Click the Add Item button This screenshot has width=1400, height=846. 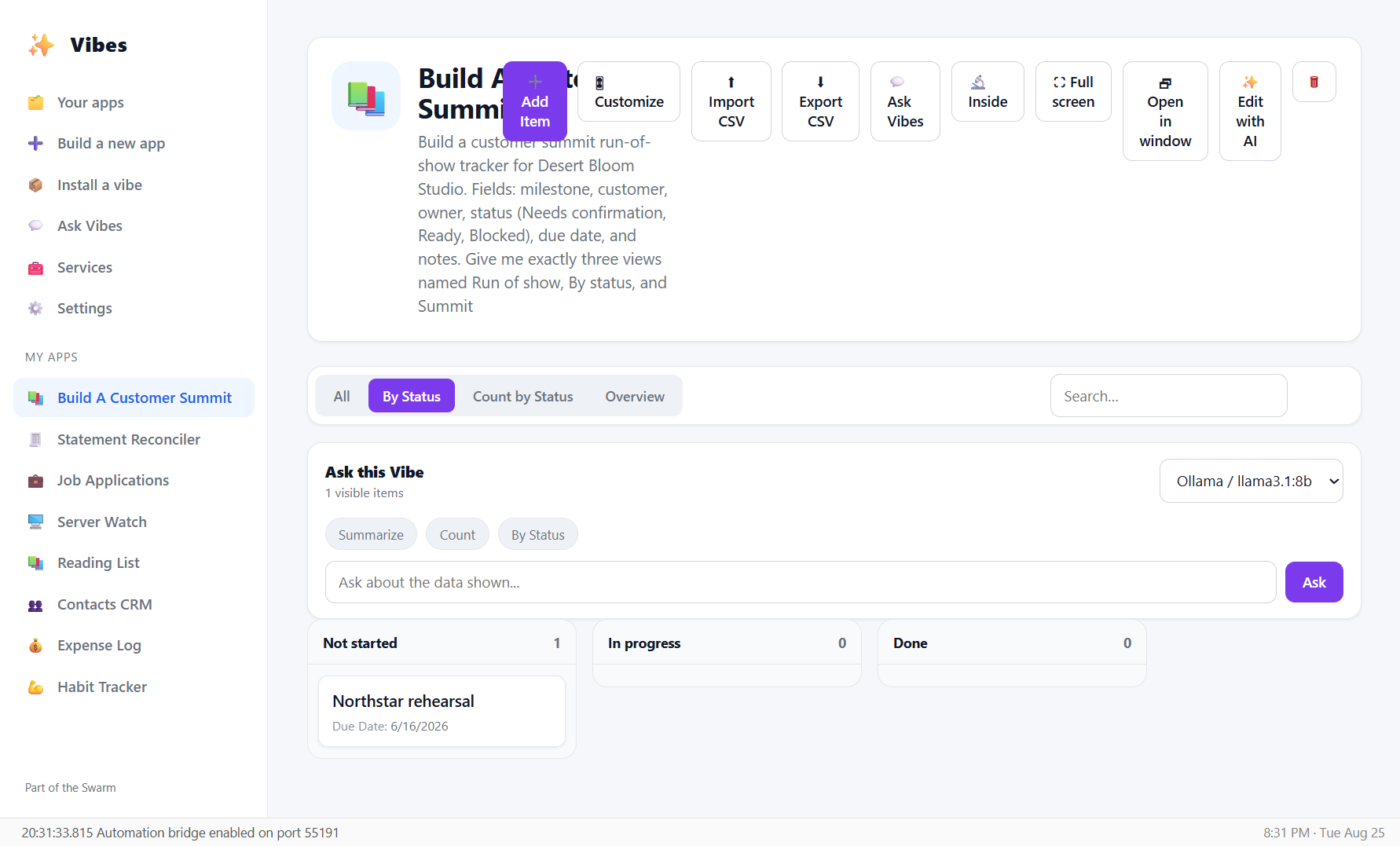pyautogui.click(x=535, y=101)
